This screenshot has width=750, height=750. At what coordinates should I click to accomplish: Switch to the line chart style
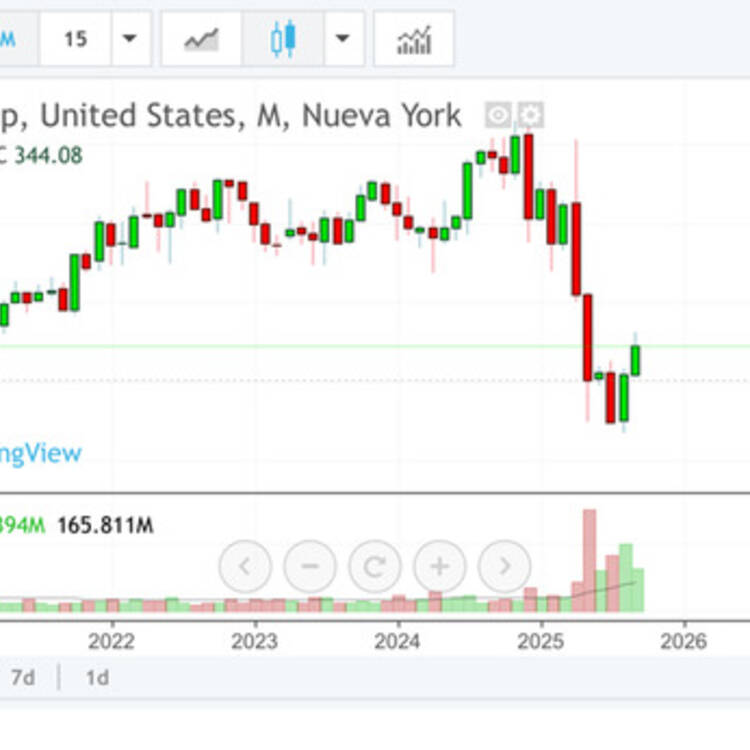tap(201, 39)
